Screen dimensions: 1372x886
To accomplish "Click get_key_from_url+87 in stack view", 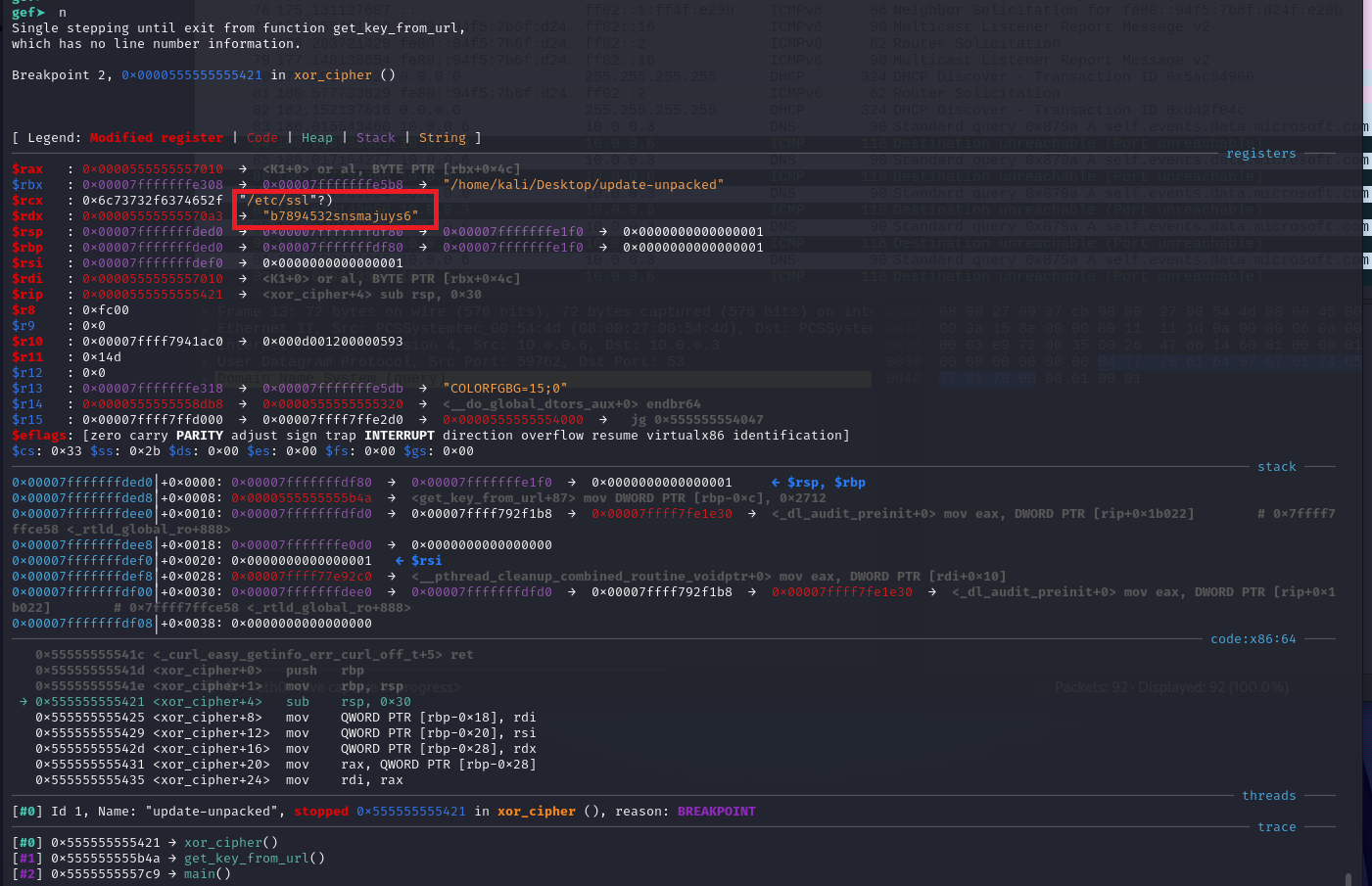I will click(x=494, y=498).
